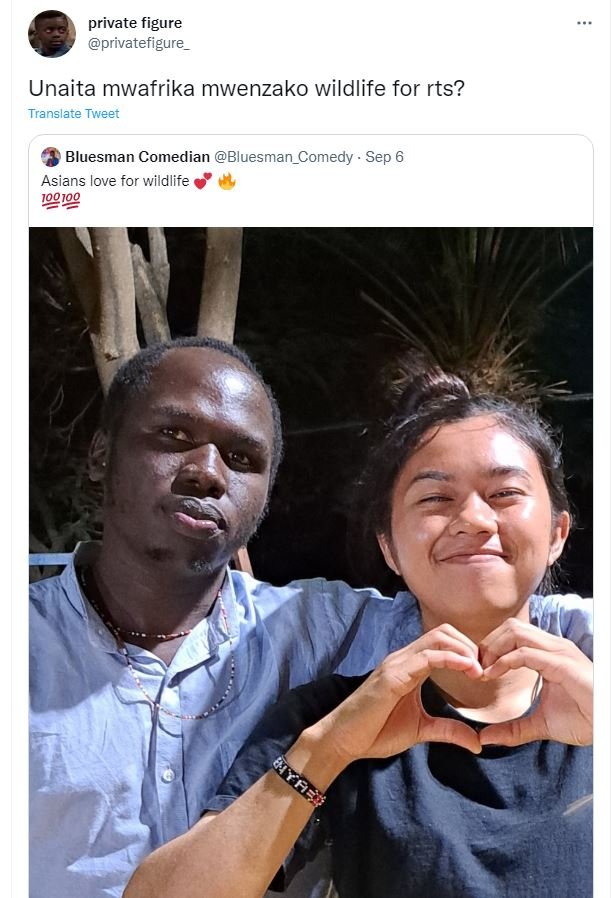Click the Bluesman Comedian name
Viewport: 612px width, 898px height.
click(x=137, y=156)
